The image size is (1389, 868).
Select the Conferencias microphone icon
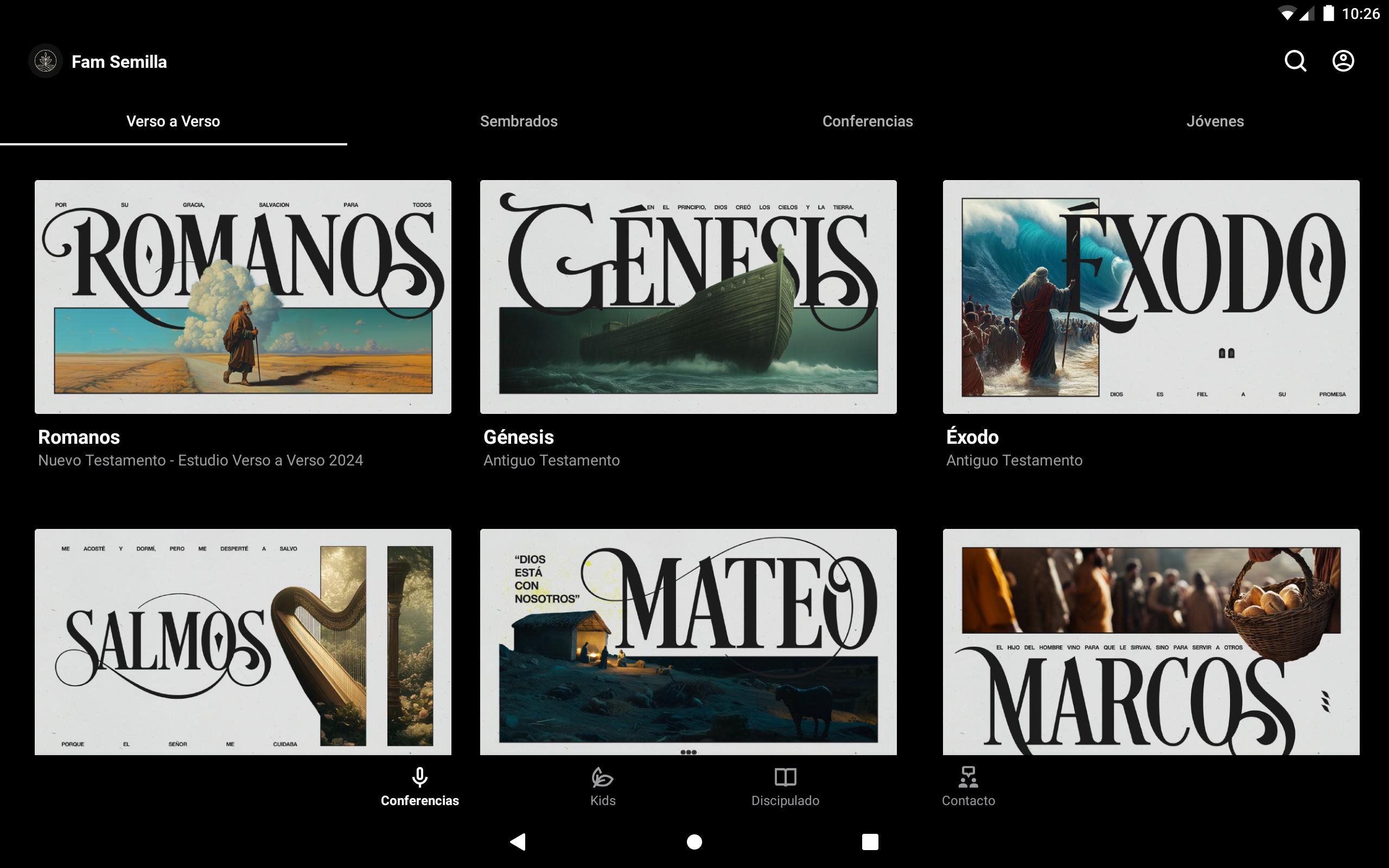[x=419, y=777]
